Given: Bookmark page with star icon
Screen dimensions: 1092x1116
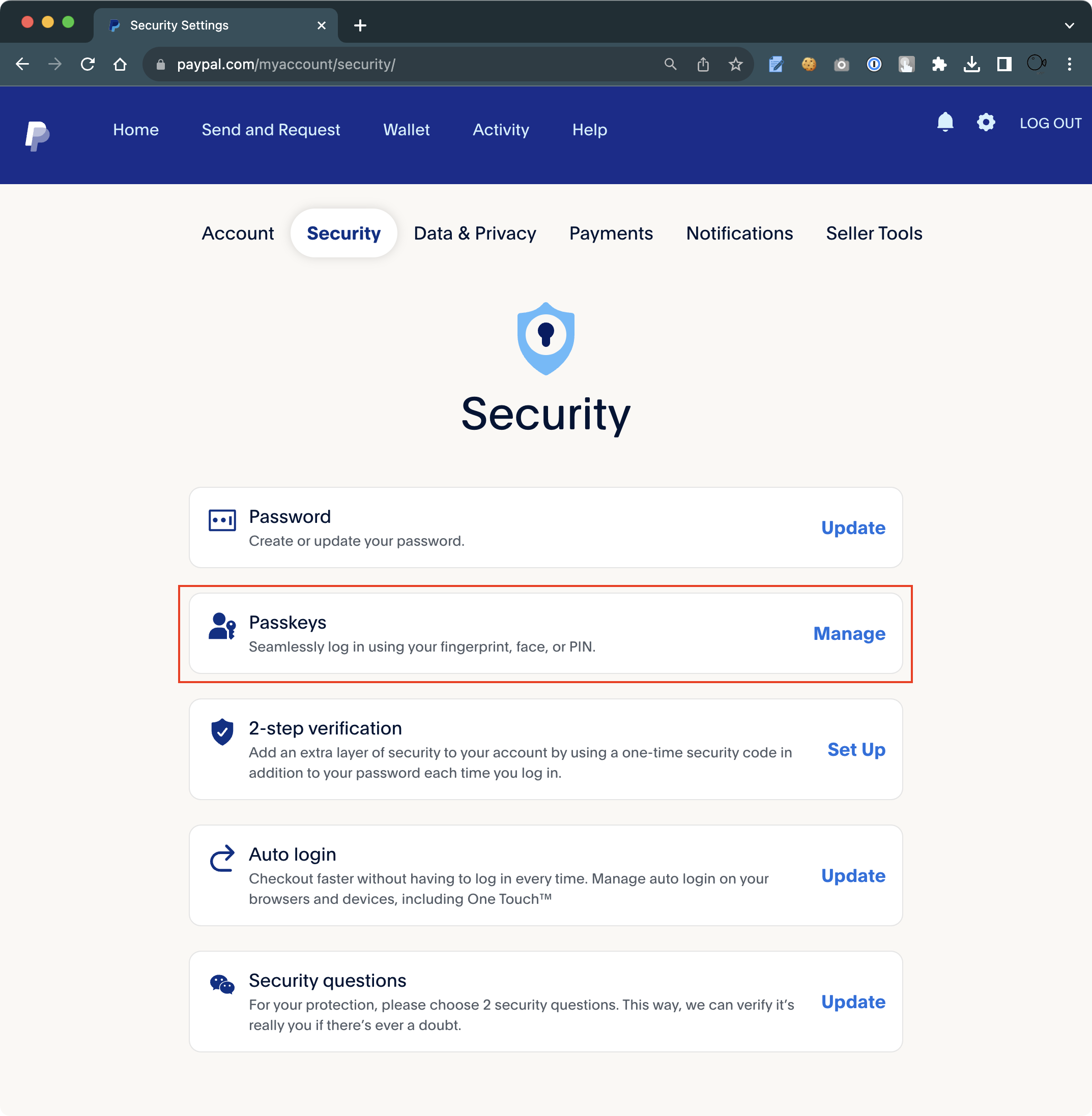Looking at the screenshot, I should point(735,64).
